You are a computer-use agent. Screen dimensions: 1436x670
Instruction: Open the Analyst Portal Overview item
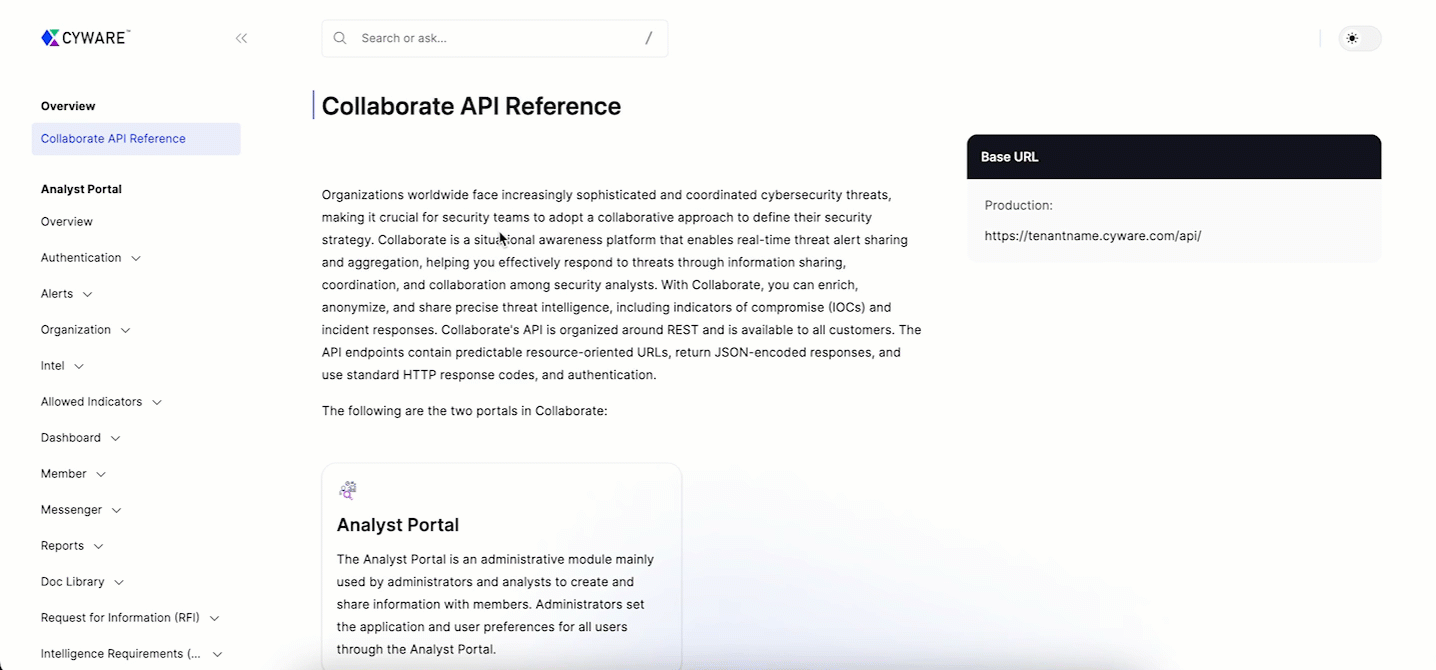pos(67,222)
